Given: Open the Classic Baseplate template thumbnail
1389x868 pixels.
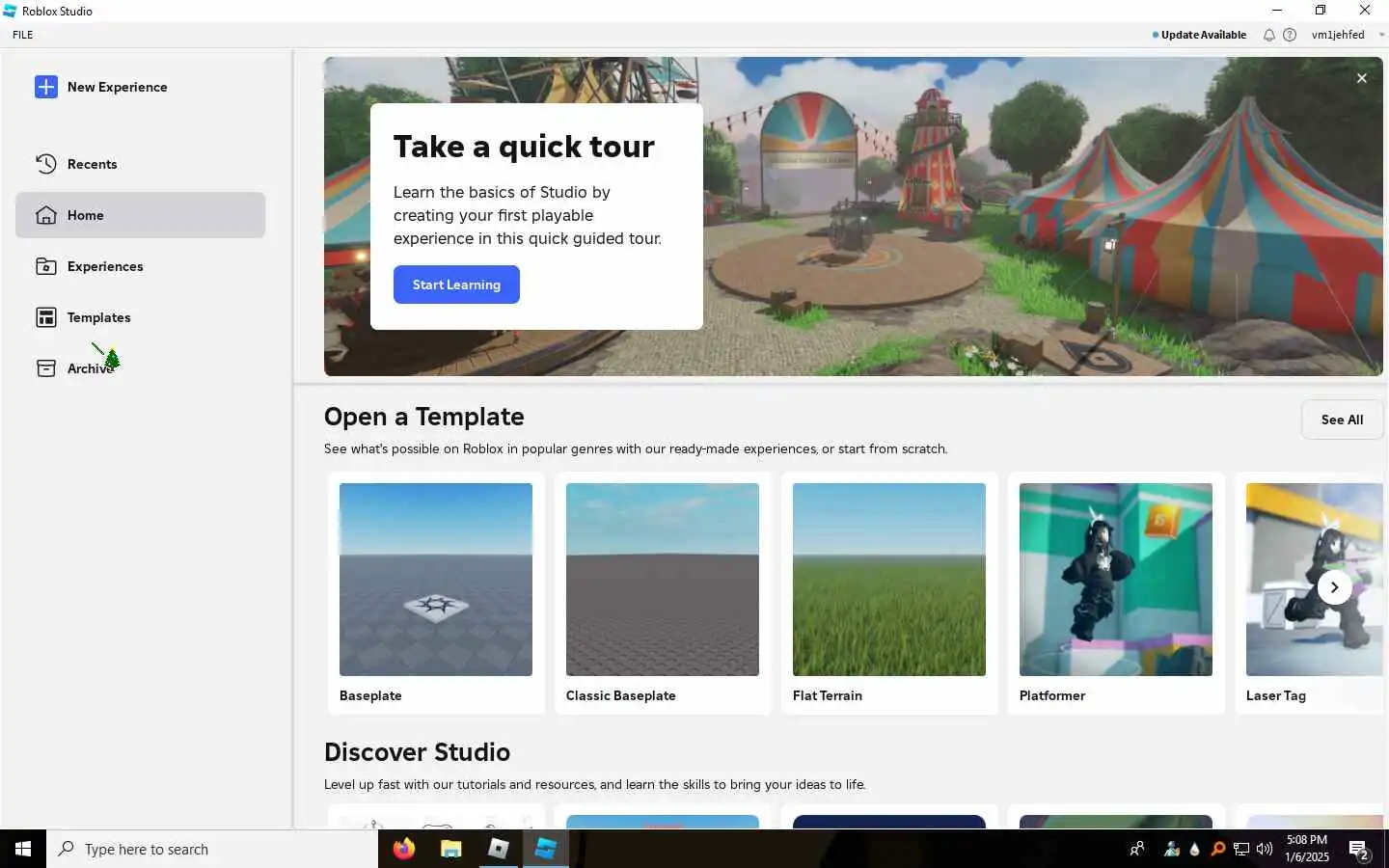Looking at the screenshot, I should (x=663, y=580).
